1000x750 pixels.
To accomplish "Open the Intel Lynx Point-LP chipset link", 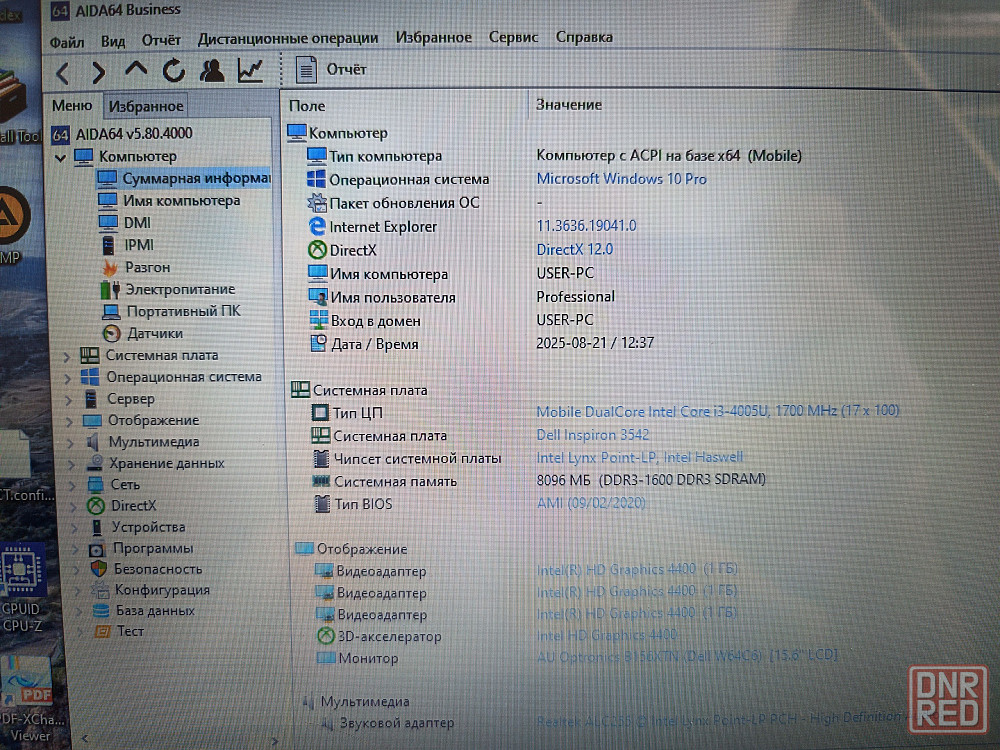I will pos(640,457).
